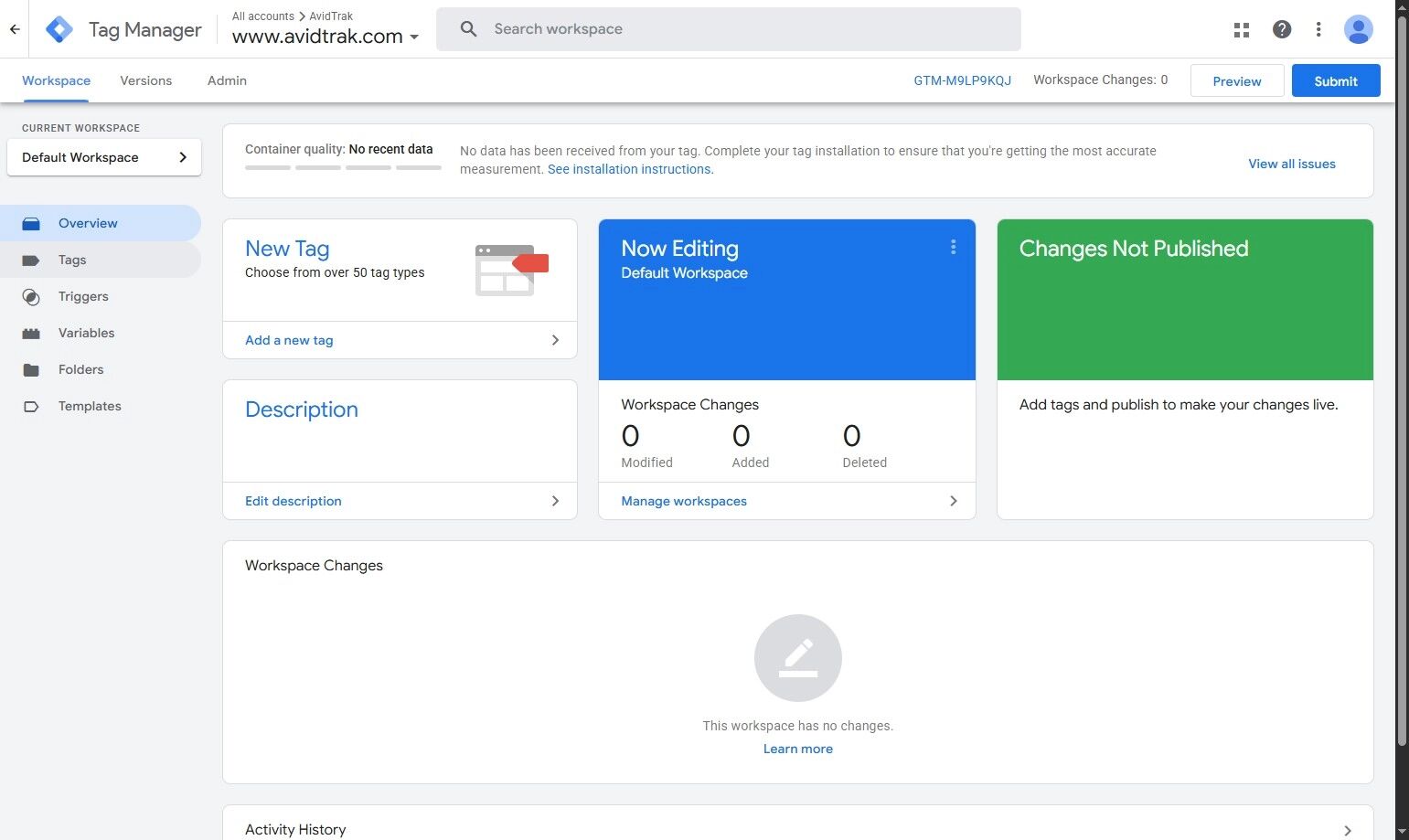Click the back arrow beside Tag Manager
This screenshot has height=840, width=1409.
pos(14,28)
